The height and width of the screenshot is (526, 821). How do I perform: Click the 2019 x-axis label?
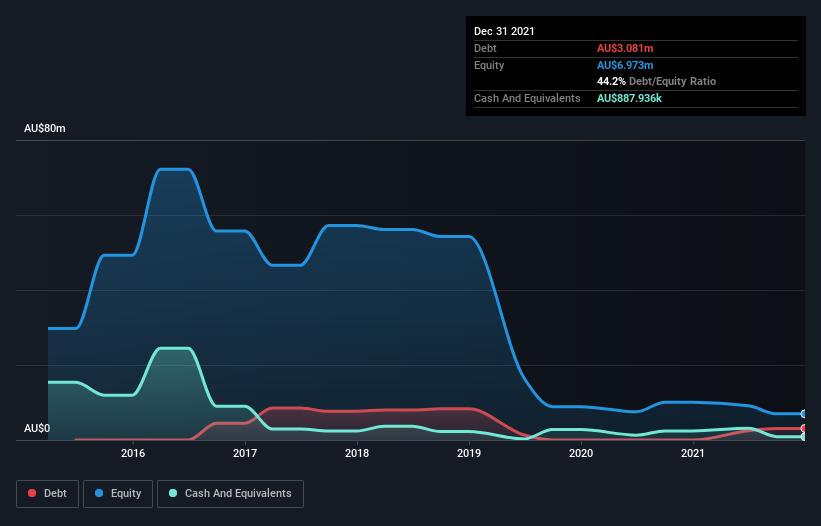[x=469, y=453]
